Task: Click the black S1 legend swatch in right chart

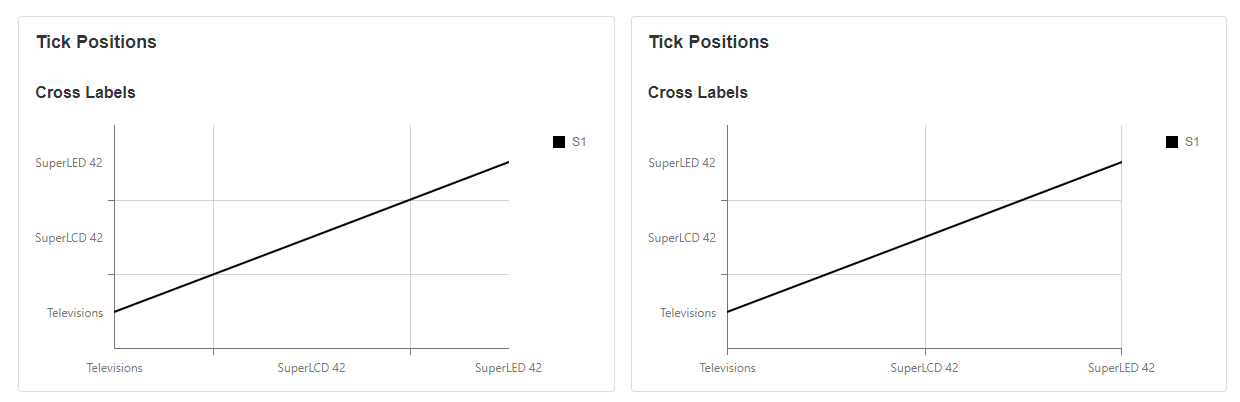Action: click(x=1172, y=142)
